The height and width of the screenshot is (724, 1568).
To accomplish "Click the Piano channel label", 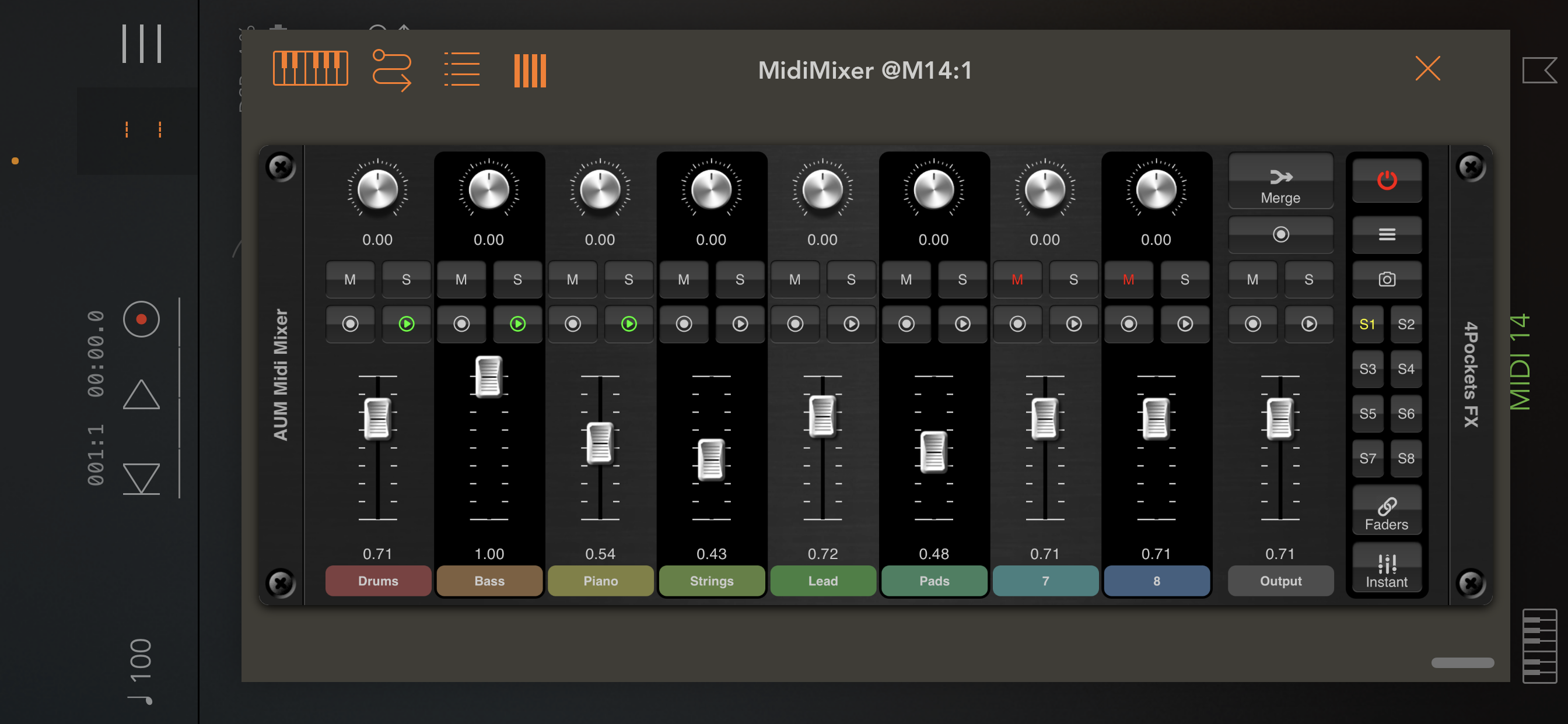I will pos(601,581).
